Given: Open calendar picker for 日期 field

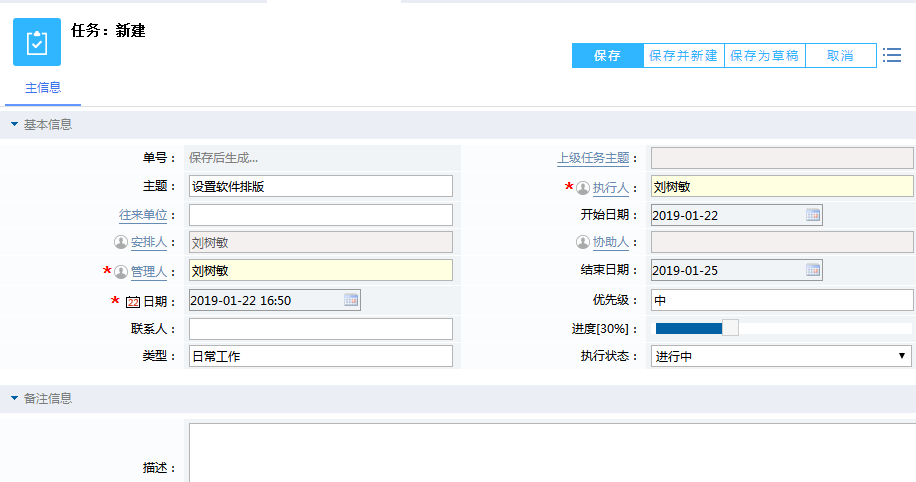Looking at the screenshot, I should 351,300.
